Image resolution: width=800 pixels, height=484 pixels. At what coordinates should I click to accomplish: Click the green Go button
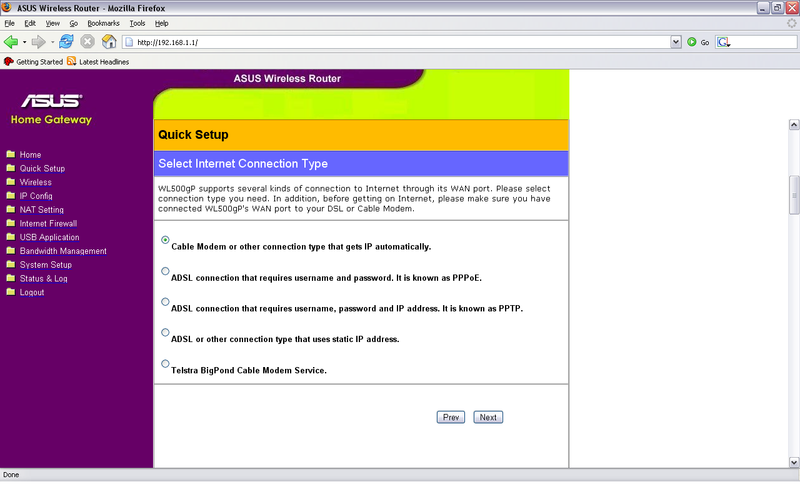tap(698, 42)
